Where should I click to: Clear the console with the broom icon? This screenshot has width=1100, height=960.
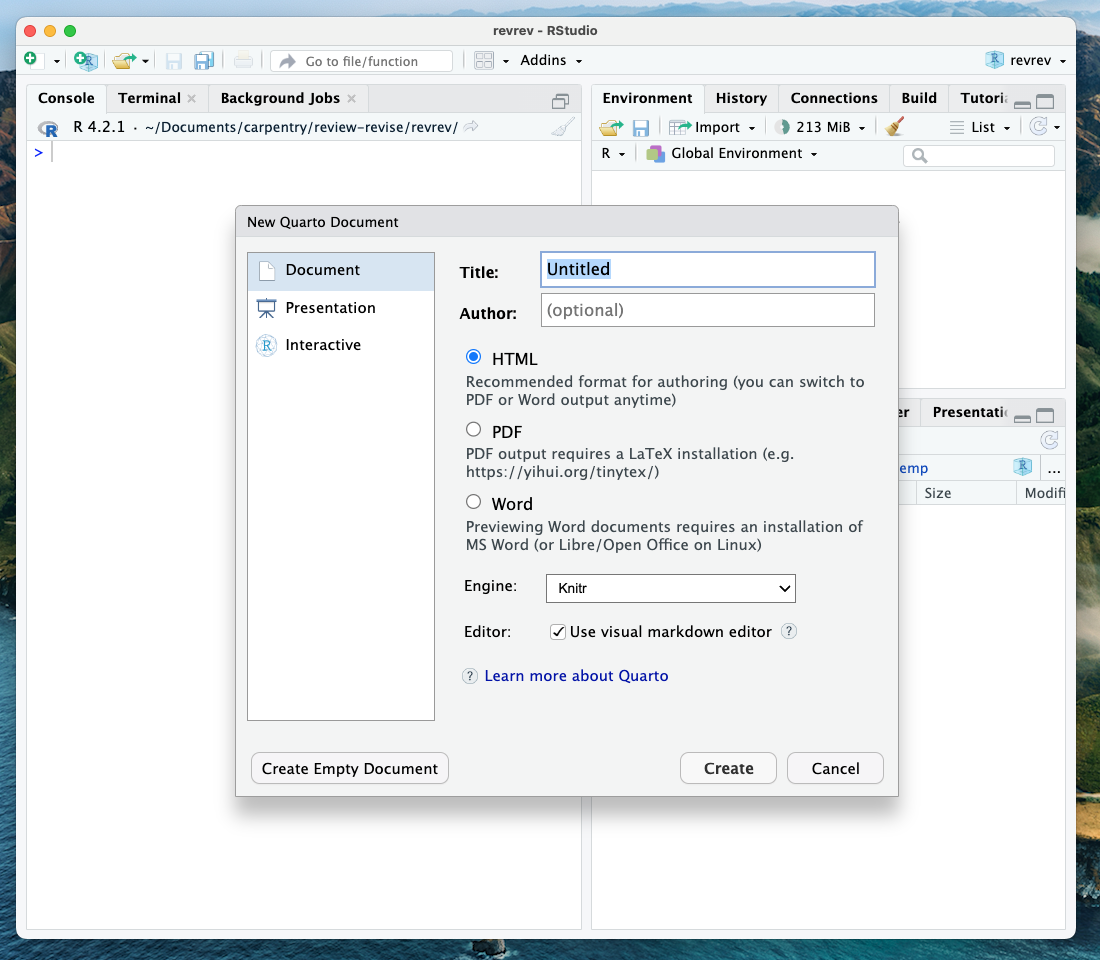(x=563, y=126)
